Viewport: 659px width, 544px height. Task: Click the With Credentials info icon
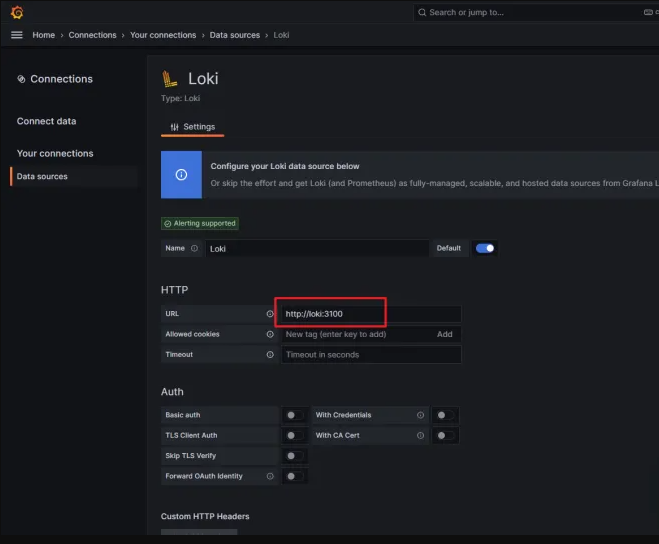[420, 415]
